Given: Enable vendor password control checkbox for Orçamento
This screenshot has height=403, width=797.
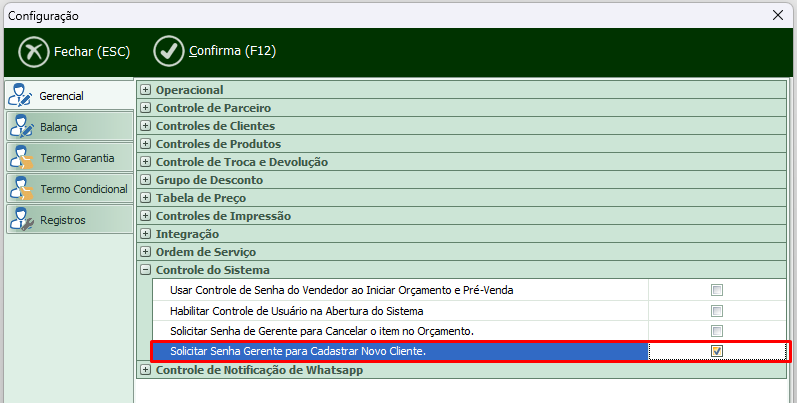Looking at the screenshot, I should pos(716,290).
